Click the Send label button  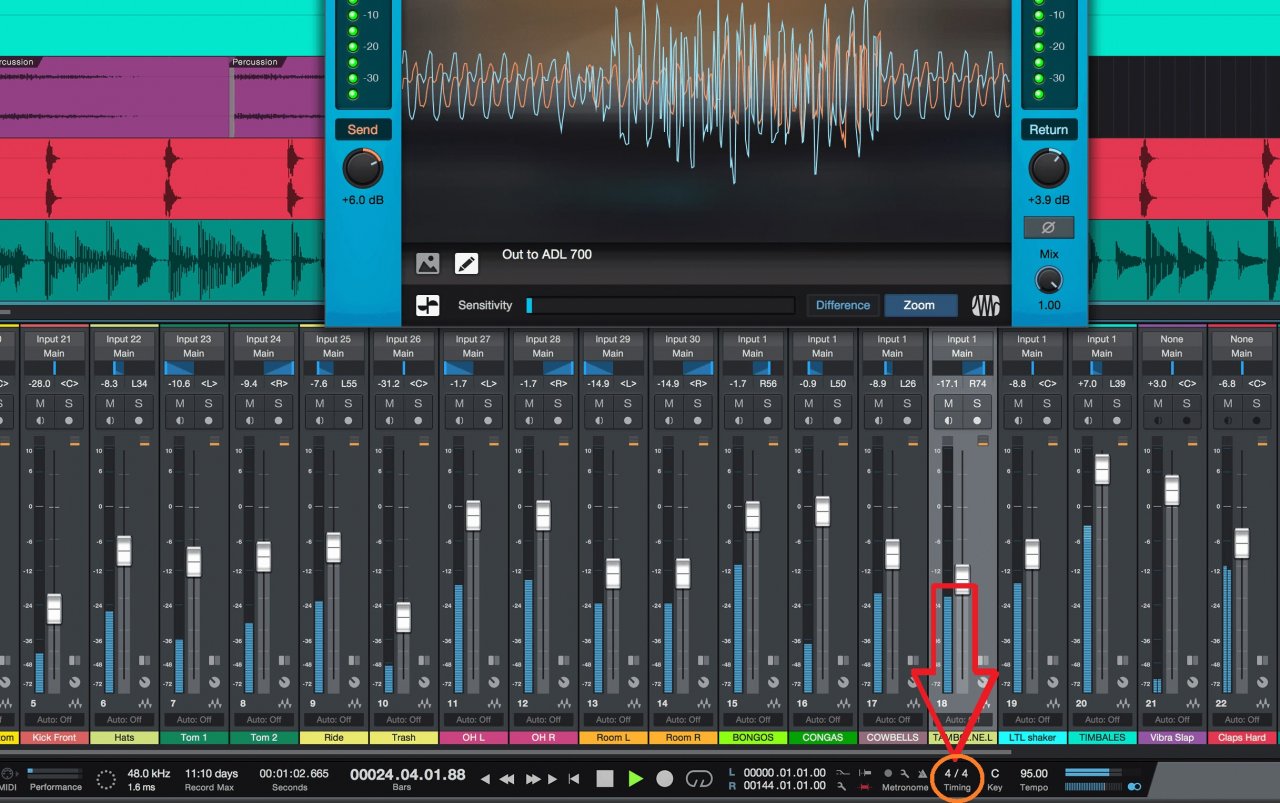coord(363,130)
